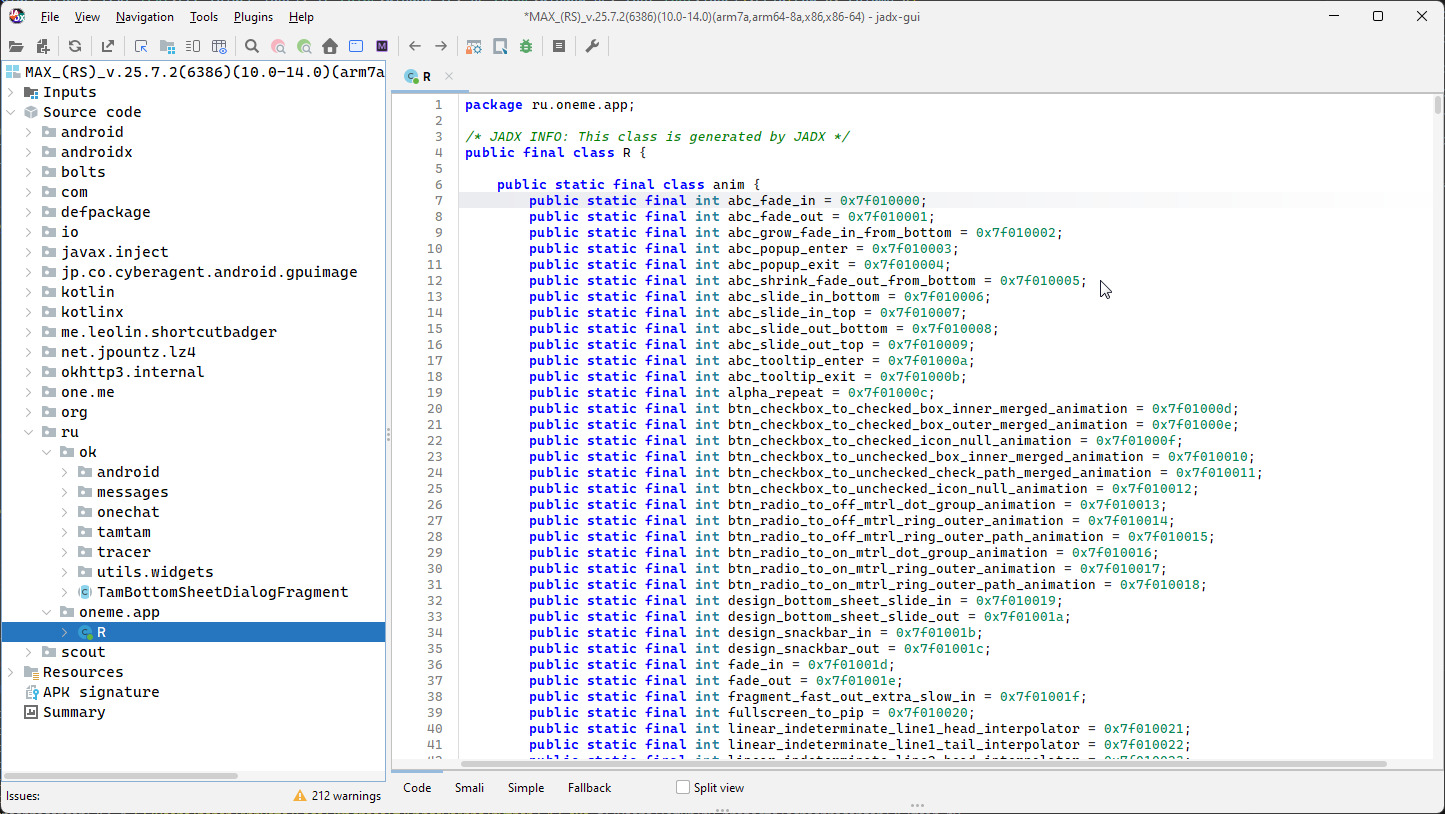Open the log viewer icon

pyautogui.click(x=559, y=46)
